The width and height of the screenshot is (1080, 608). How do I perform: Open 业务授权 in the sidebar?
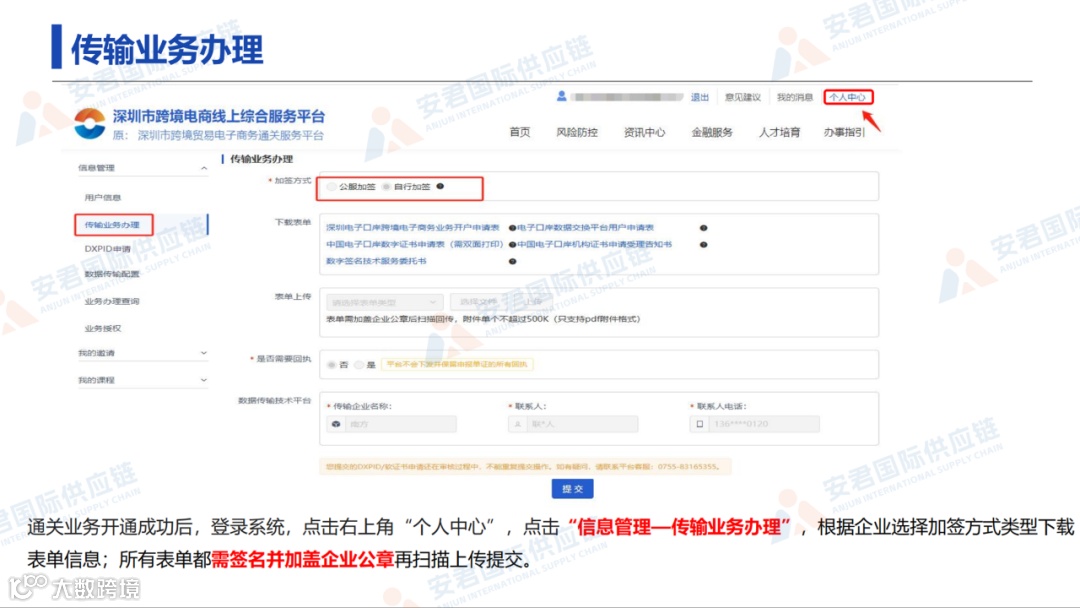[x=103, y=328]
